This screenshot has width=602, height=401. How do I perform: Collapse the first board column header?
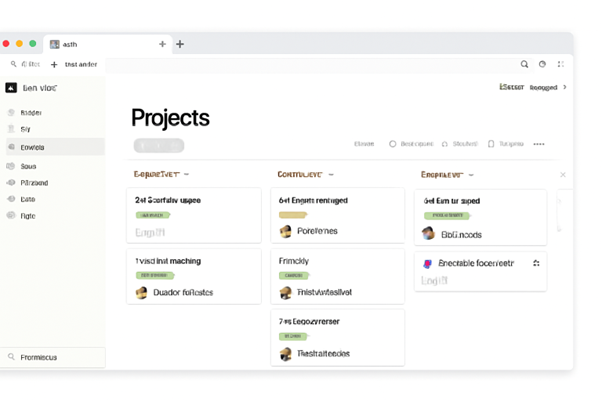tap(186, 174)
